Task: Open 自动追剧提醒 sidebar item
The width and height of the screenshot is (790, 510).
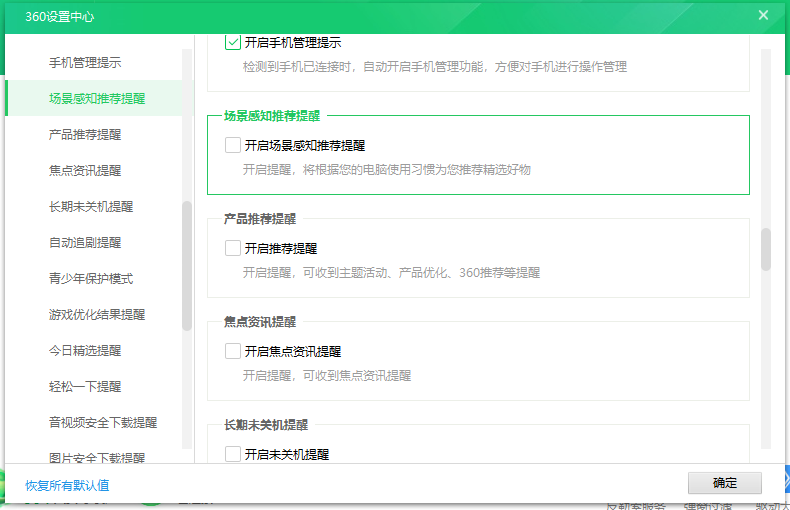Action: pyautogui.click(x=85, y=242)
